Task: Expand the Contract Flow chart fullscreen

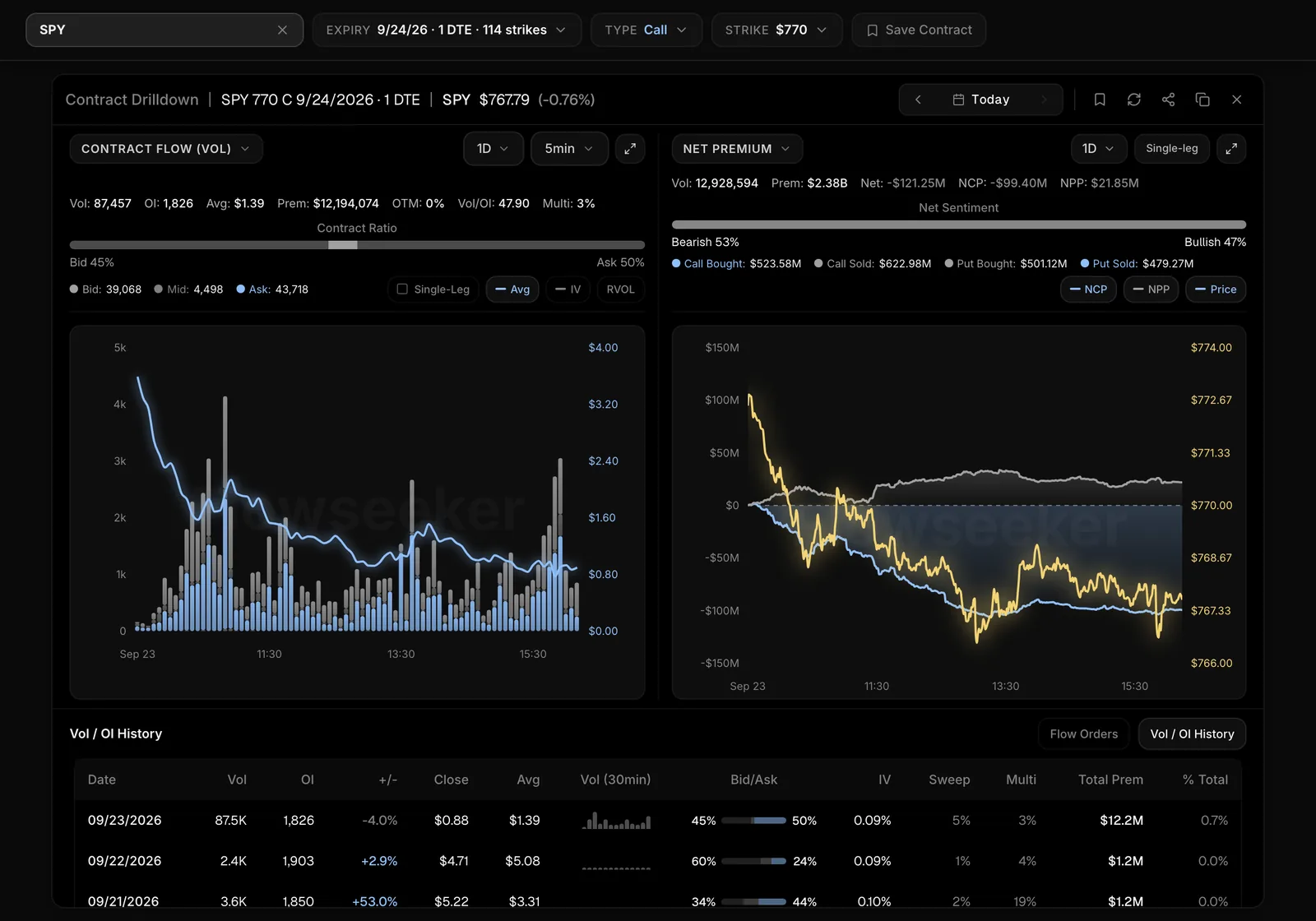Action: pyautogui.click(x=630, y=149)
